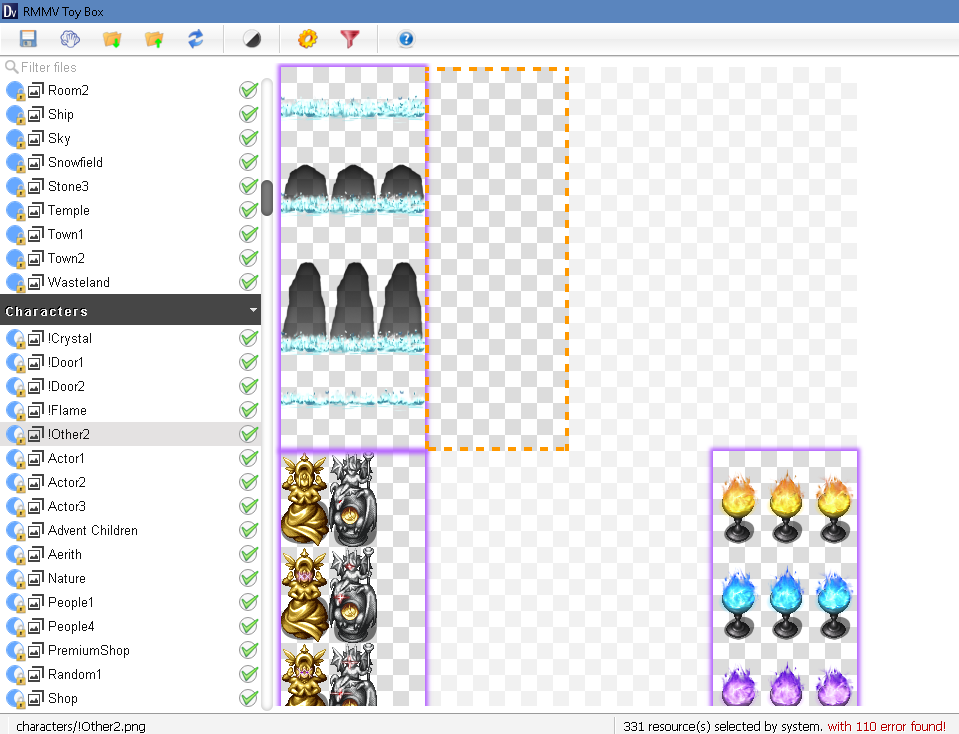Click the blue refresh arrows icon

coord(196,39)
